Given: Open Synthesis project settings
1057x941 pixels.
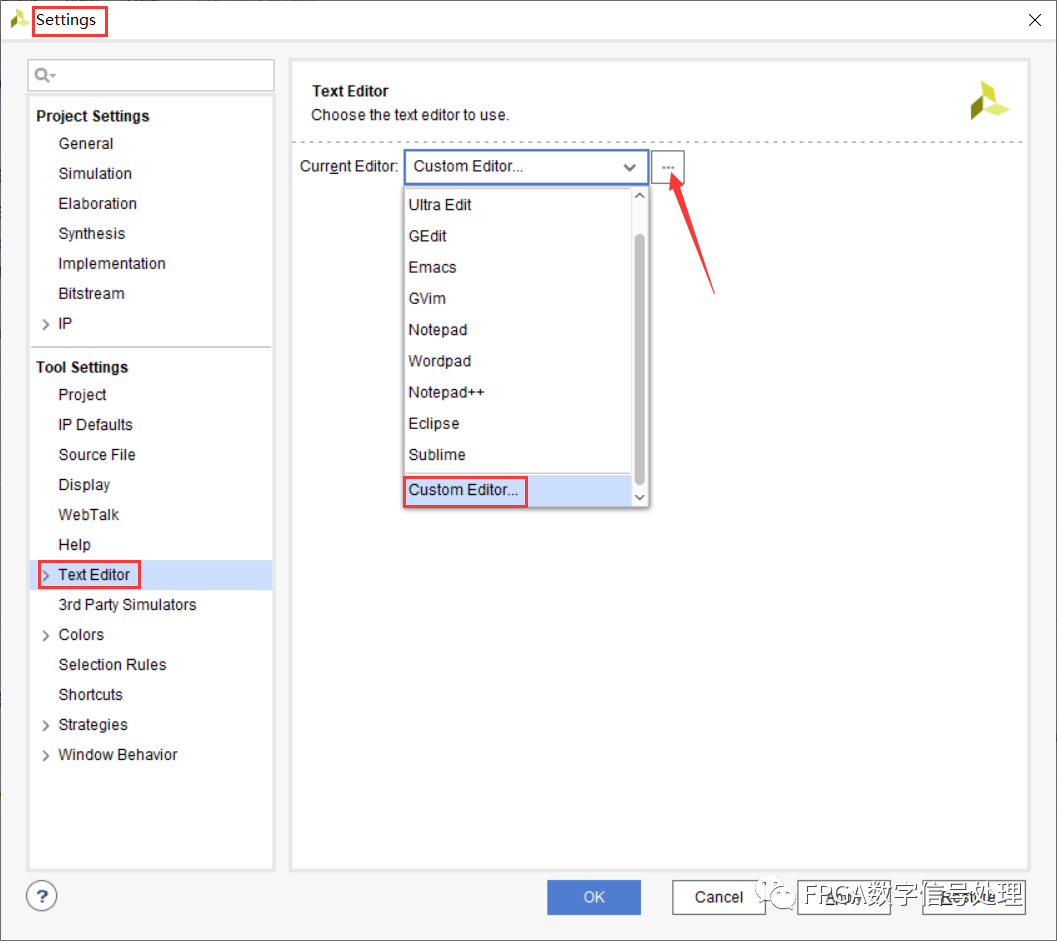Looking at the screenshot, I should point(92,234).
